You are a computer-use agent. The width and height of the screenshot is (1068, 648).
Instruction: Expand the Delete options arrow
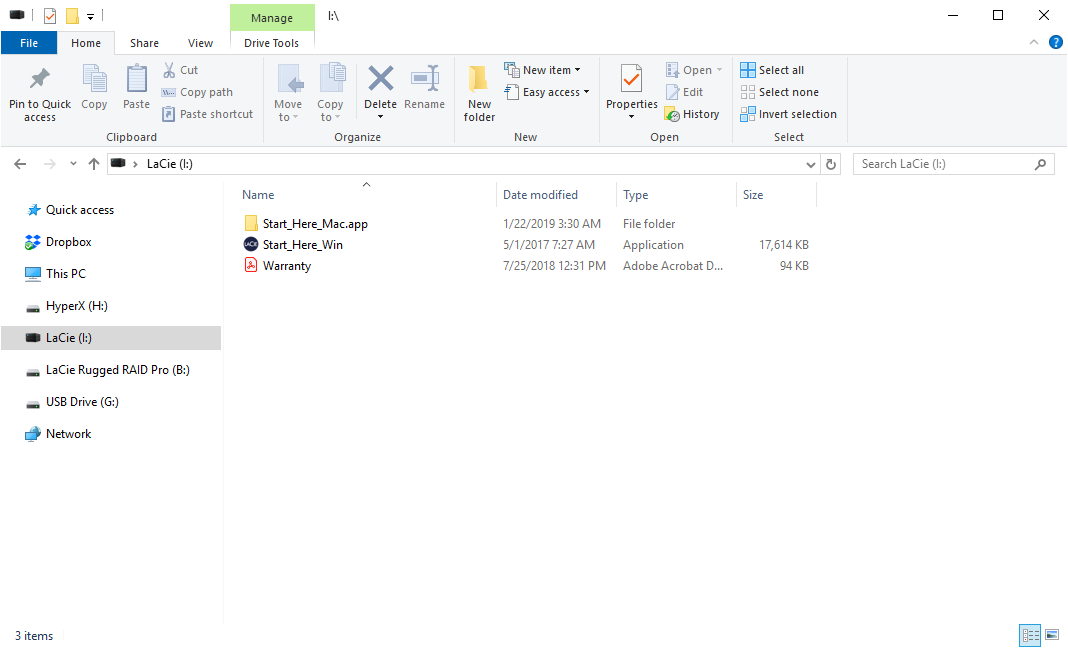point(380,117)
